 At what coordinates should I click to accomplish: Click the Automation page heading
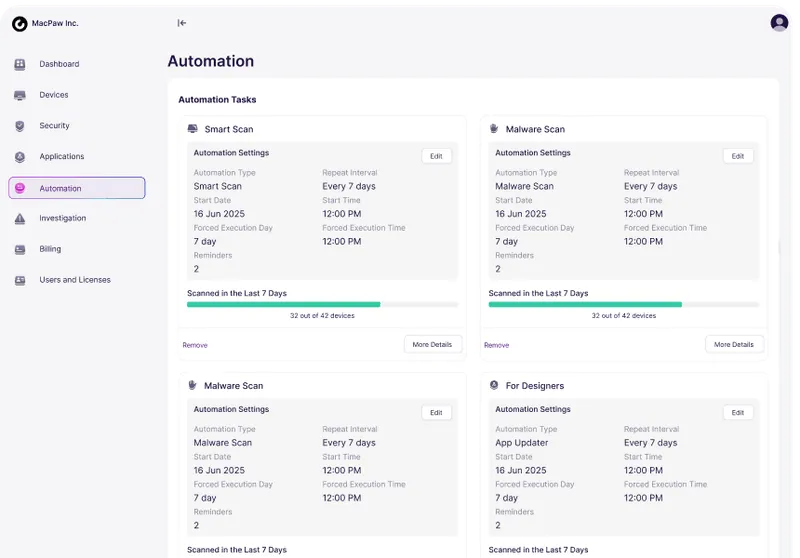pos(211,61)
